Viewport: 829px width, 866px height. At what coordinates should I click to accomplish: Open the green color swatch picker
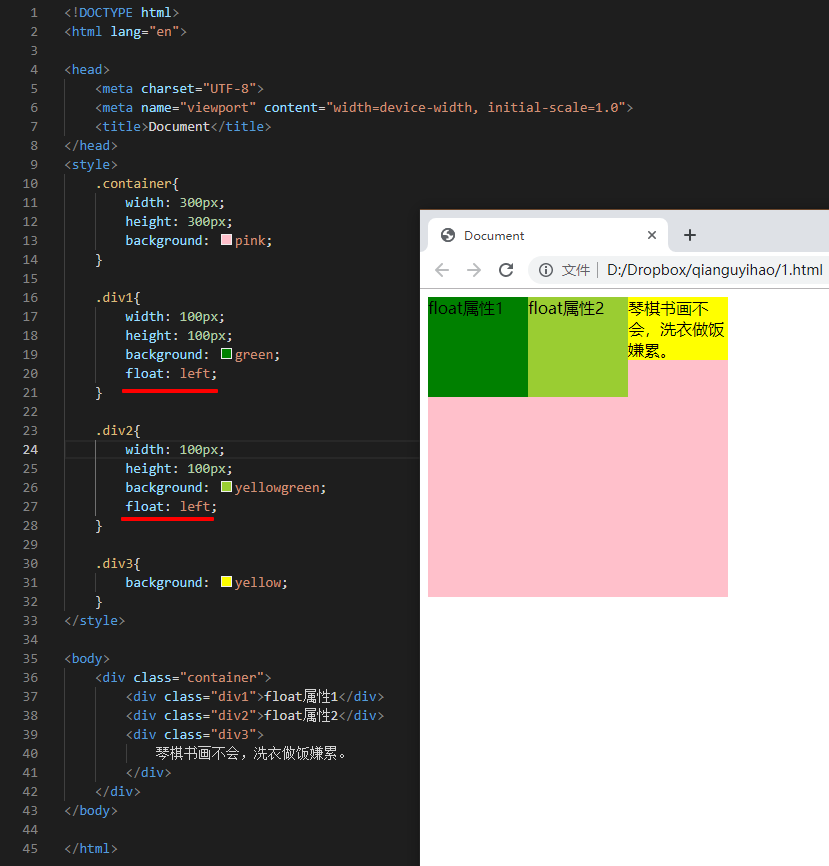pyautogui.click(x=226, y=353)
